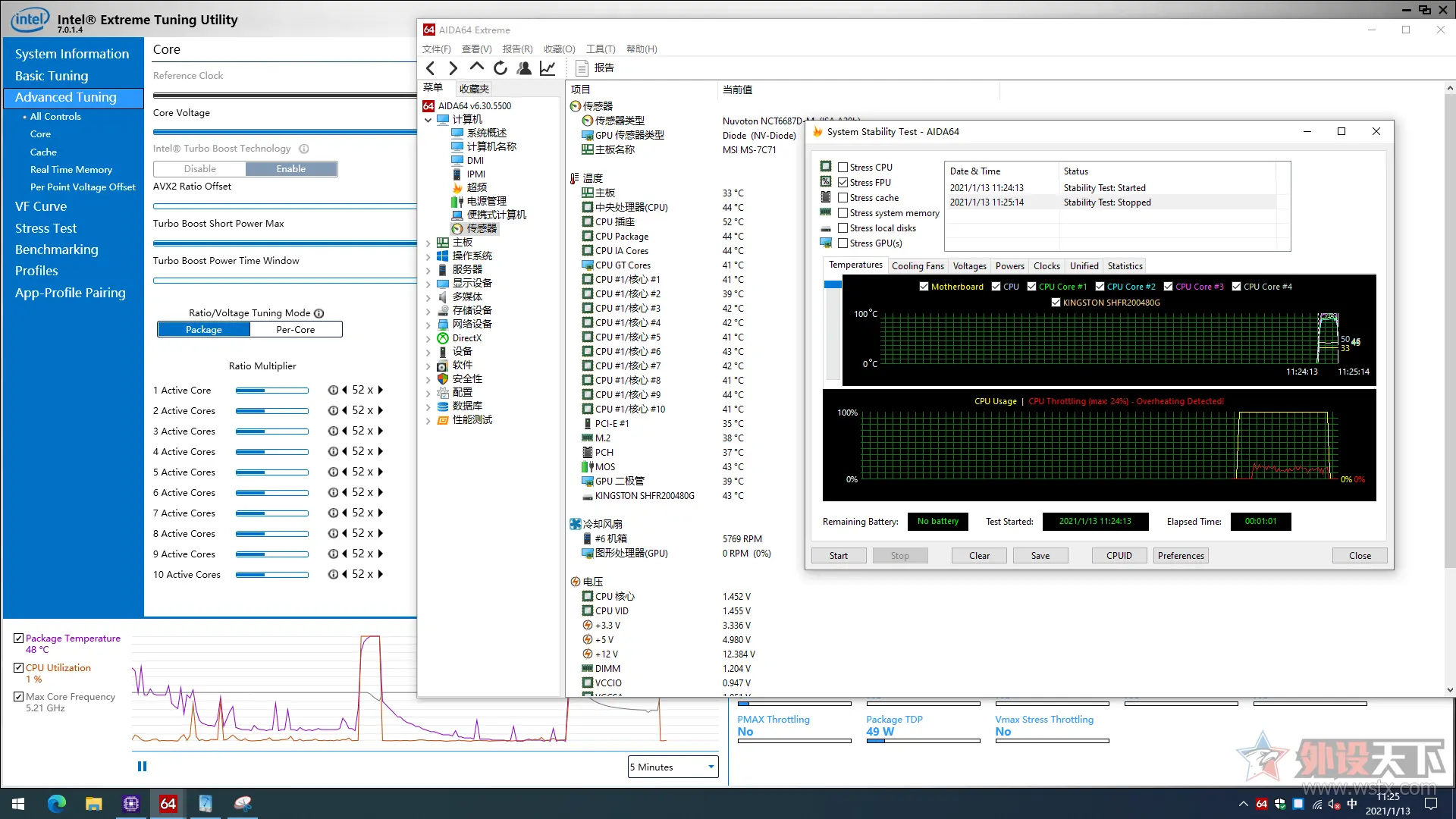1456x819 pixels.
Task: Increase 5 Active Cores ratio with right arrow
Action: tap(380, 472)
